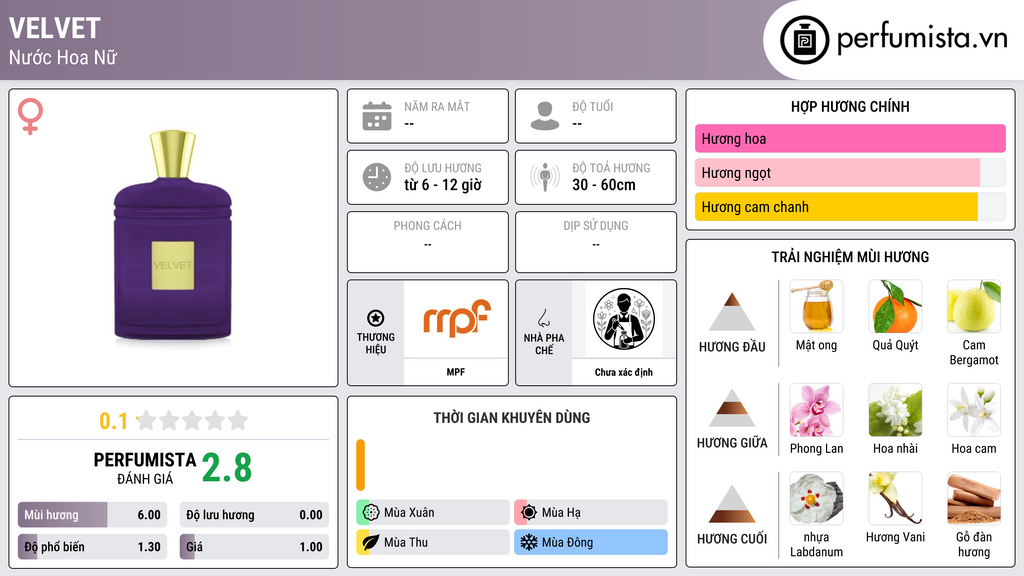
Task: Click the perfumista.vn bottle logo icon
Action: pos(804,40)
